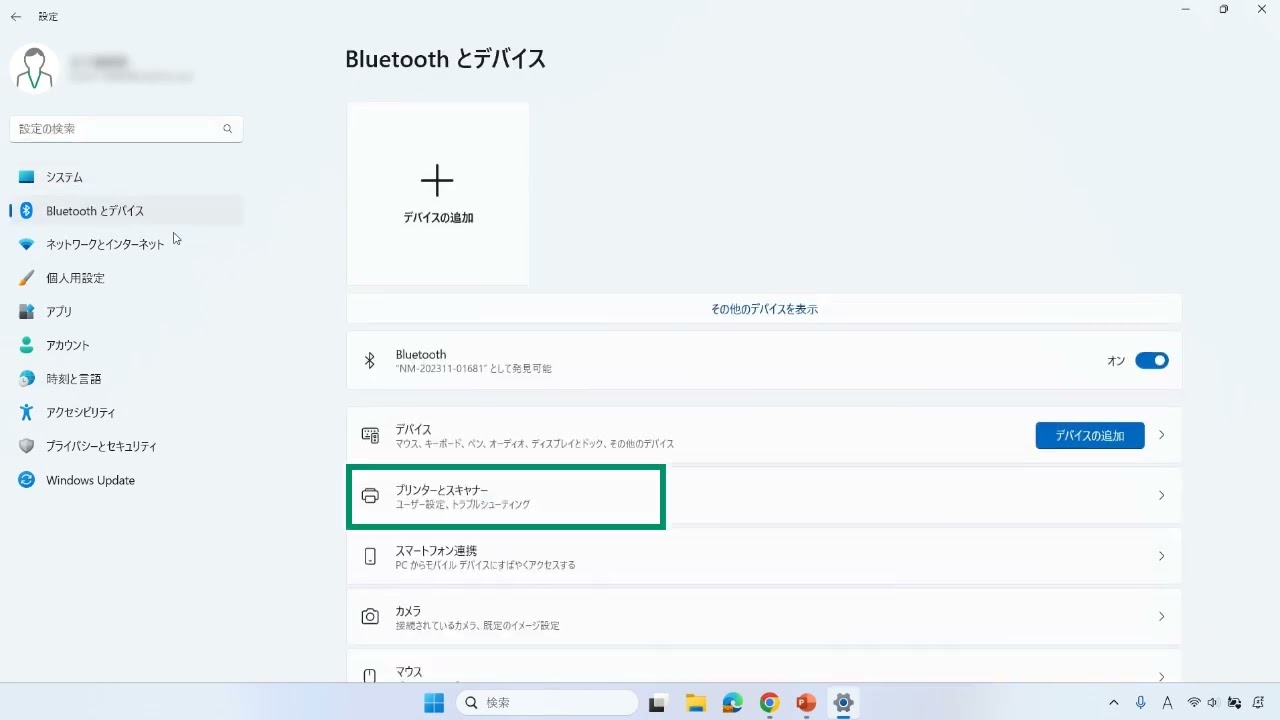Click the smartphone icon
This screenshot has height=720, width=1280.
[370, 557]
